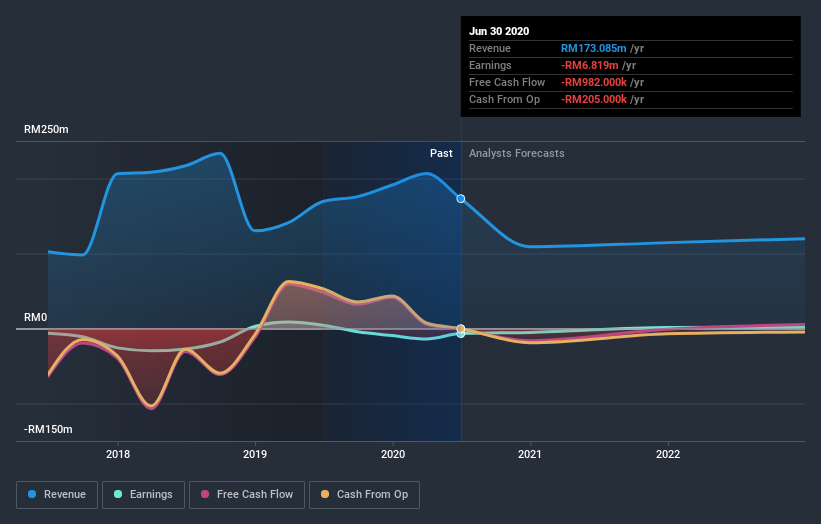Click the teal Earnings legend color dot
This screenshot has height=524, width=821.
[x=118, y=494]
